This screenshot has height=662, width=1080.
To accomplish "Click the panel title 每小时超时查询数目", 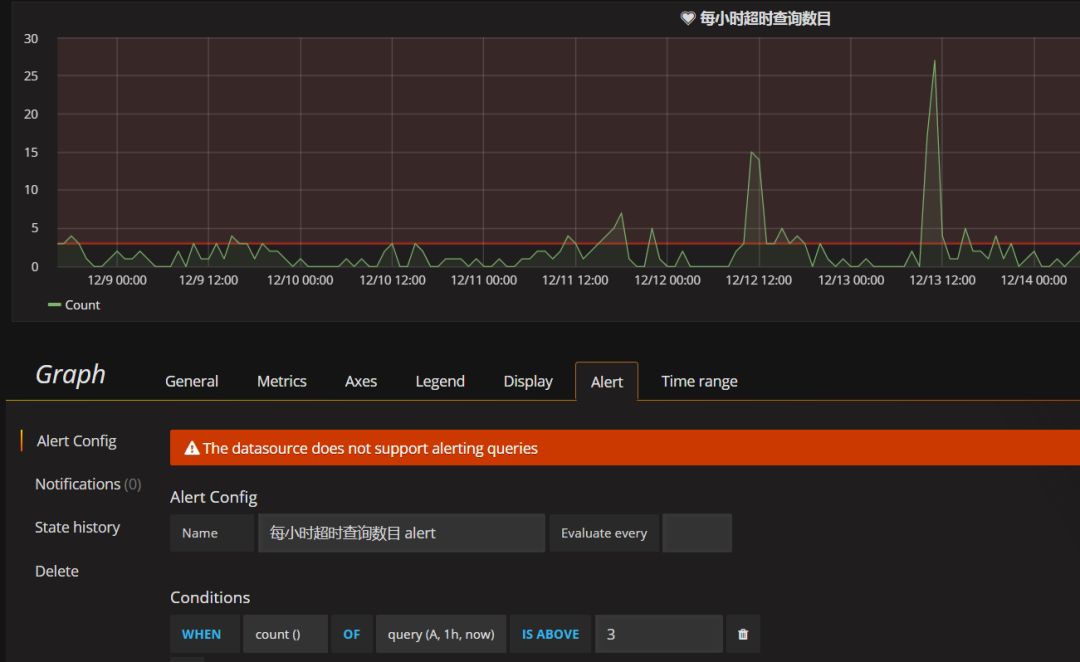I will click(x=765, y=19).
